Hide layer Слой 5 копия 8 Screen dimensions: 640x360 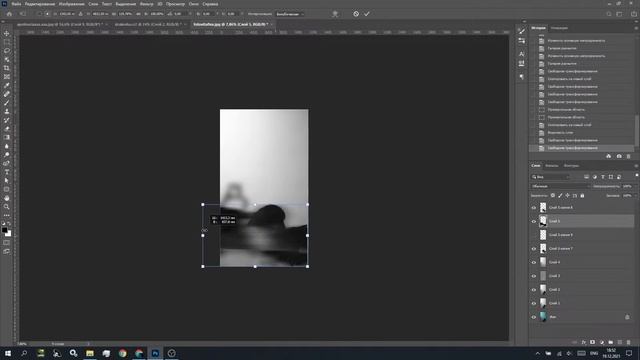coord(533,208)
